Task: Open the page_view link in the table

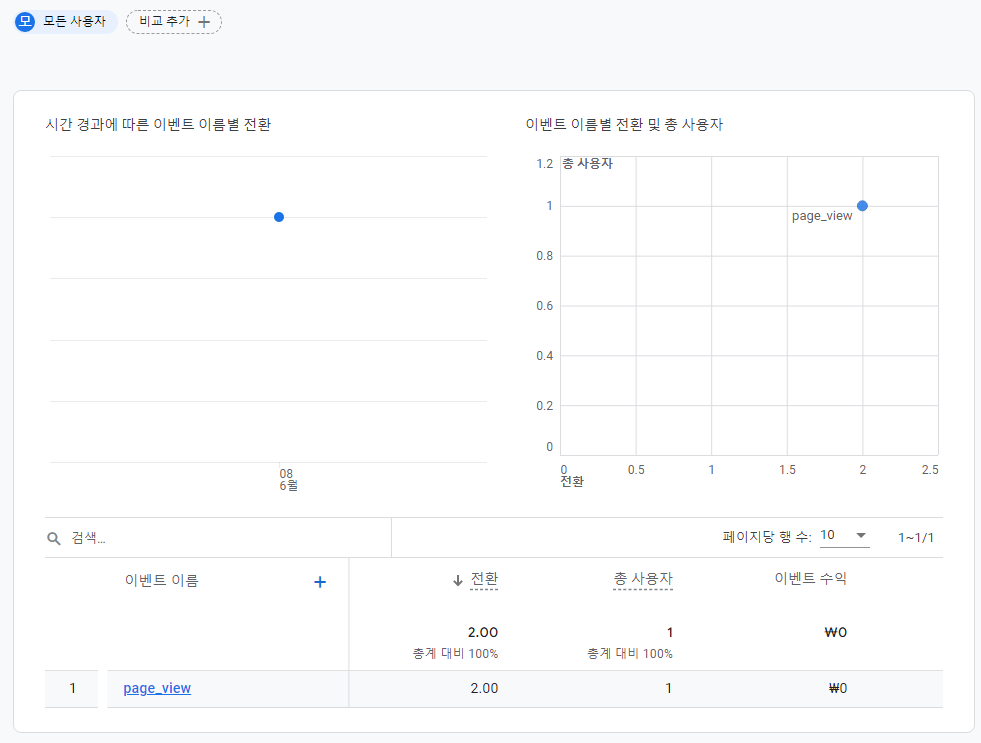Action: coord(157,688)
